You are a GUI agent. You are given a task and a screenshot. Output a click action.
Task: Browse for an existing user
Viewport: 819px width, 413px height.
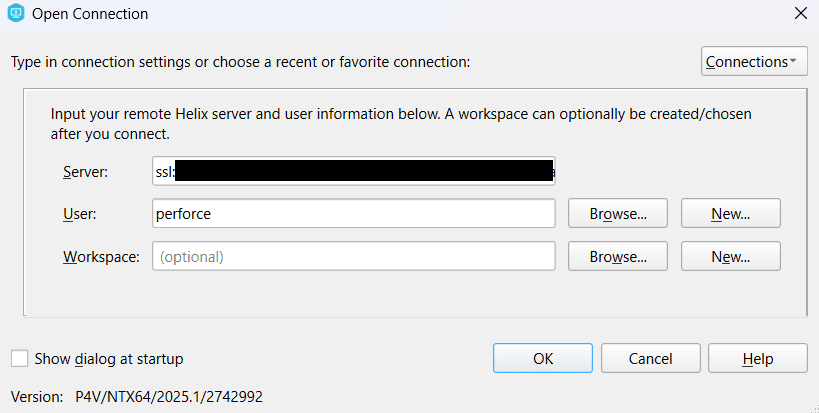click(618, 214)
